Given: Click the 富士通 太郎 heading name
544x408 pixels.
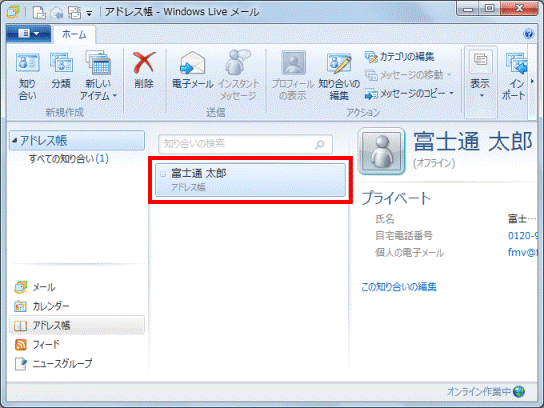Looking at the screenshot, I should coord(473,142).
